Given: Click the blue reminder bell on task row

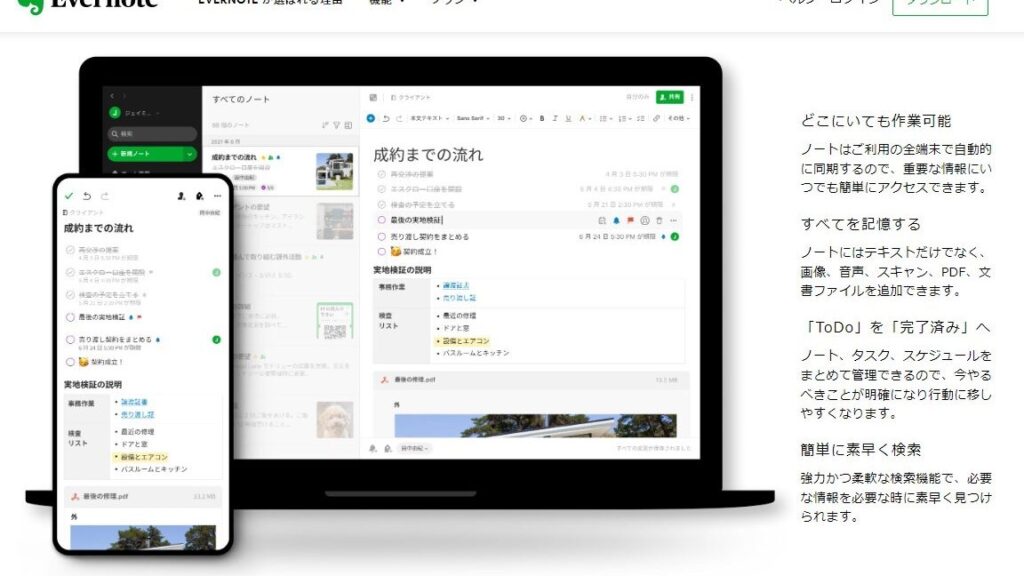Looking at the screenshot, I should click(x=616, y=220).
